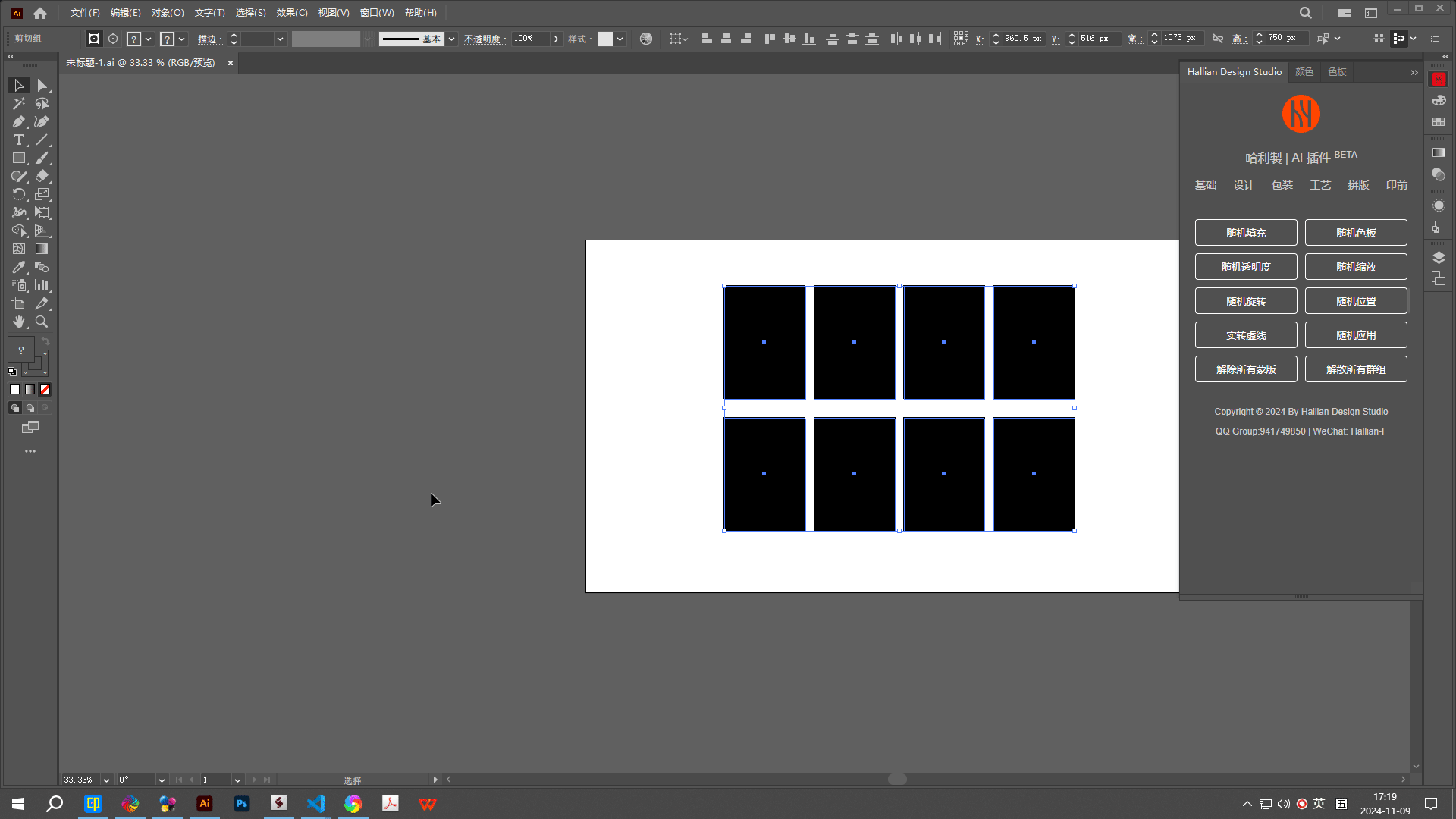
Task: Open the 窗口(W) menu
Action: pos(377,13)
